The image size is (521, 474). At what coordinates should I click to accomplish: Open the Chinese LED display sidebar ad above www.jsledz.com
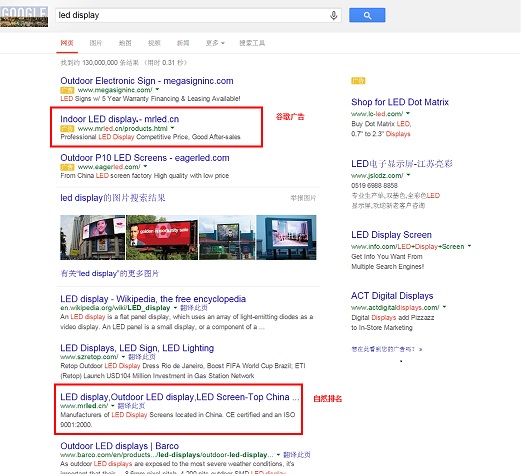tap(402, 164)
